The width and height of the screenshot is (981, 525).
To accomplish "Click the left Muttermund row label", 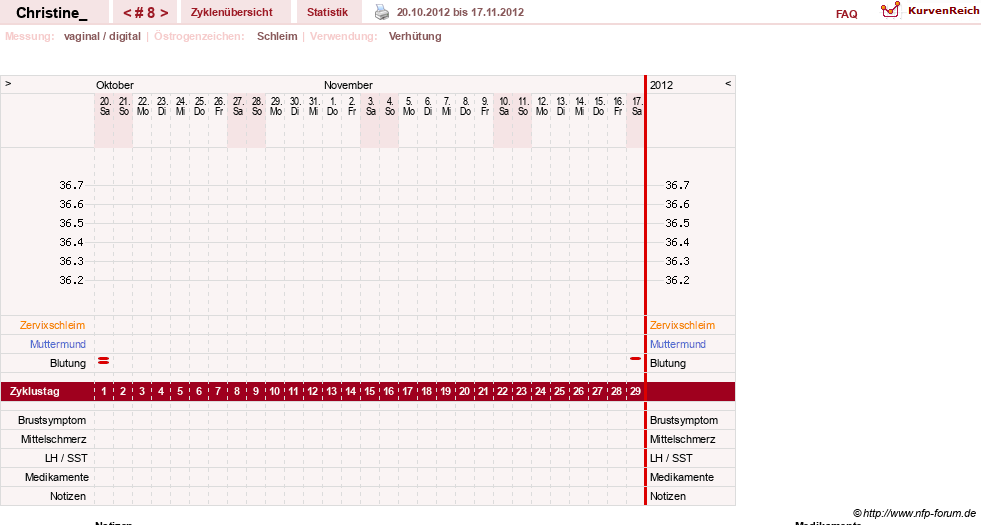I will pos(58,344).
